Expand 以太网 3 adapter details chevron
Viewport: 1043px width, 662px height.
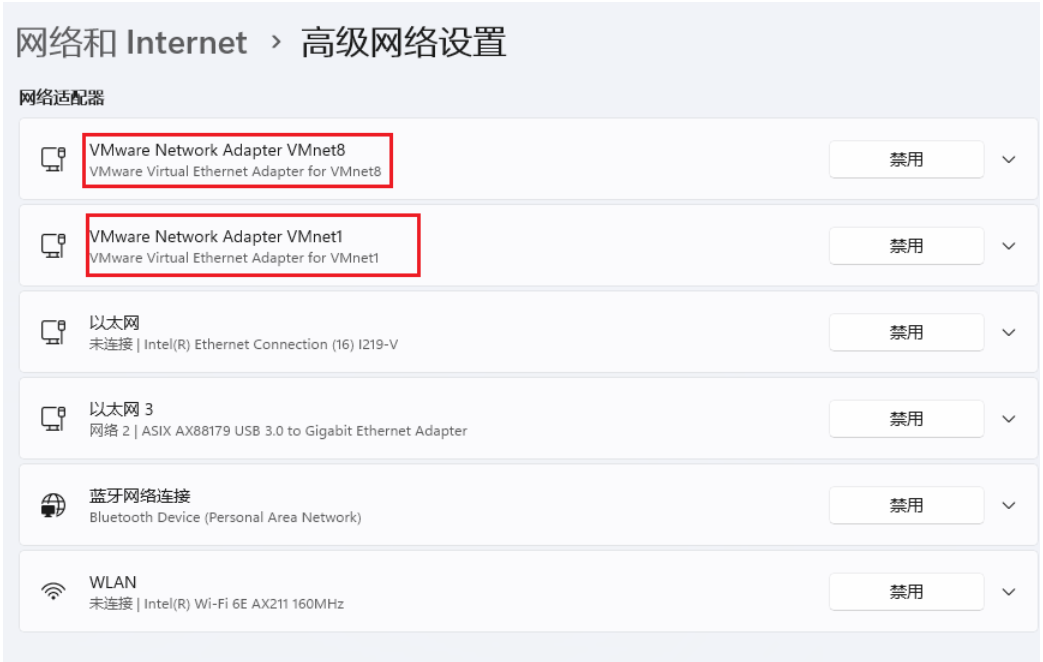[x=1008, y=419]
